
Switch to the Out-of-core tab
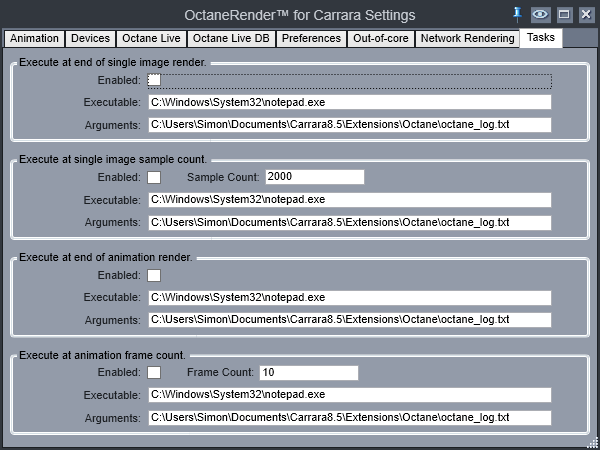381,39
